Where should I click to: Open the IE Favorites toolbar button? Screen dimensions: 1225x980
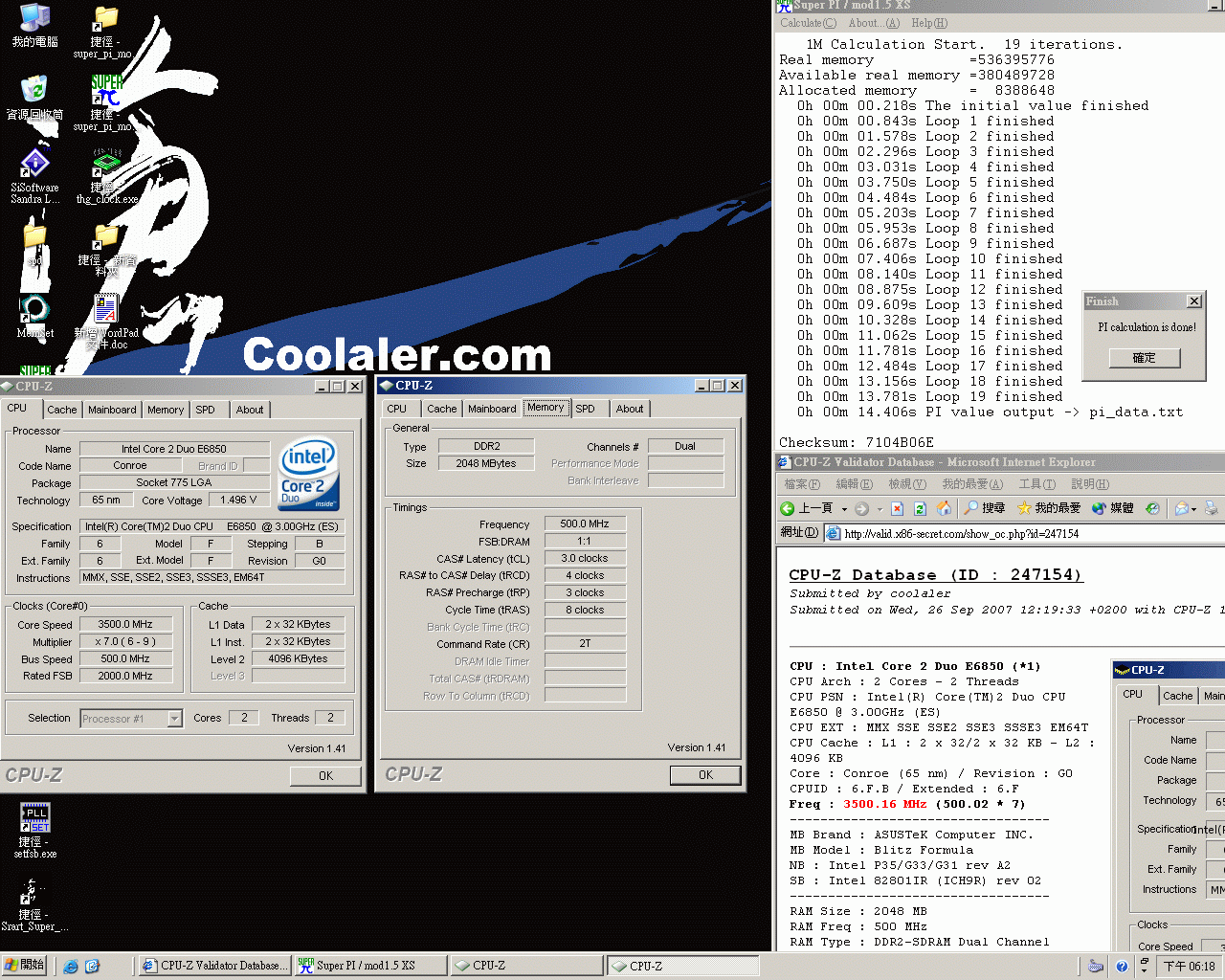click(1048, 508)
